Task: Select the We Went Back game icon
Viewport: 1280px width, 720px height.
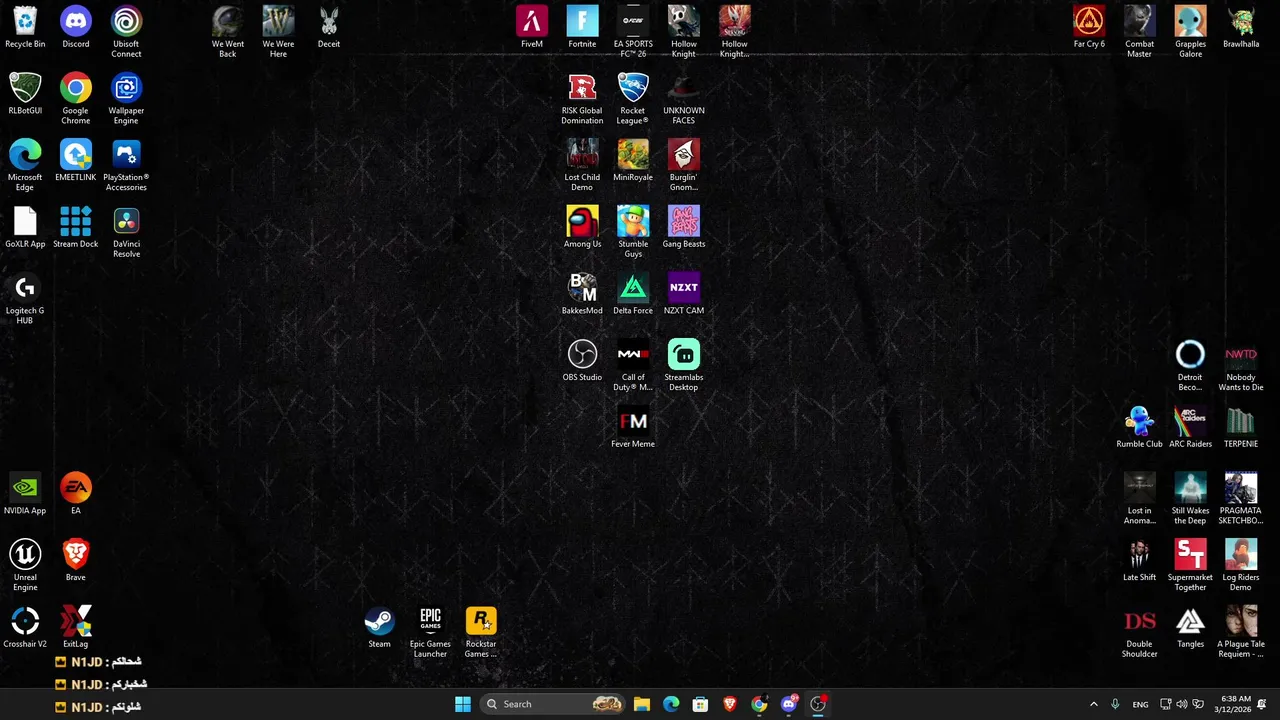Action: tap(228, 32)
